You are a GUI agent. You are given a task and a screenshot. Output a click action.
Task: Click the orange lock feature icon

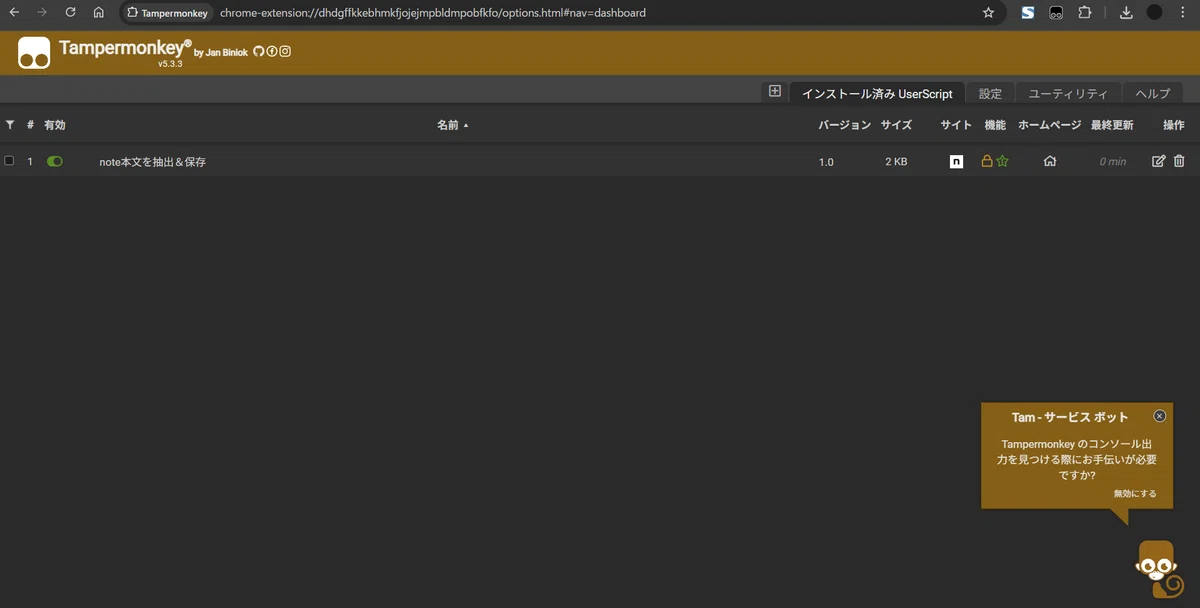click(987, 161)
